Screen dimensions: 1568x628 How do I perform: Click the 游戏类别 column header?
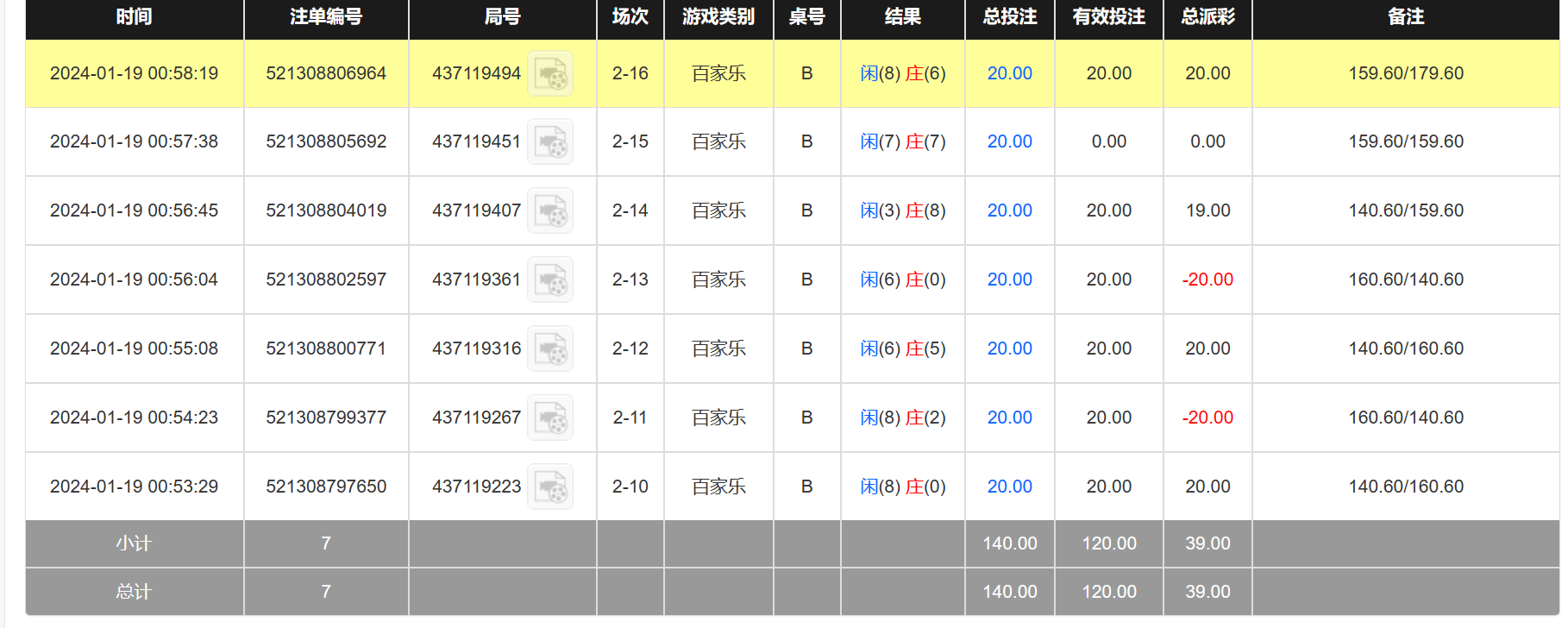pyautogui.click(x=718, y=16)
